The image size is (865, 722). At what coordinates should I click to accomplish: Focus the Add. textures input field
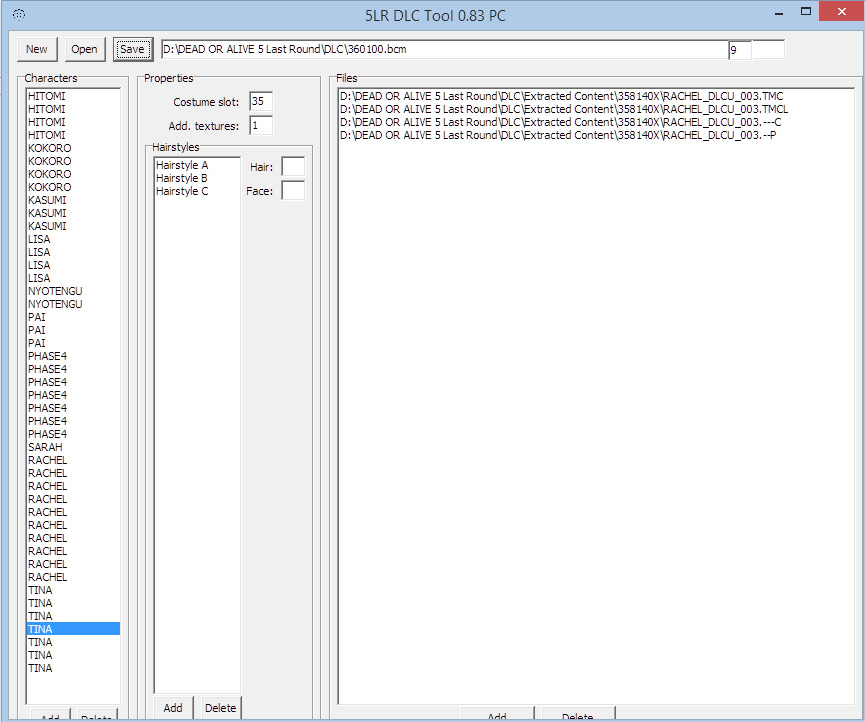click(x=261, y=126)
